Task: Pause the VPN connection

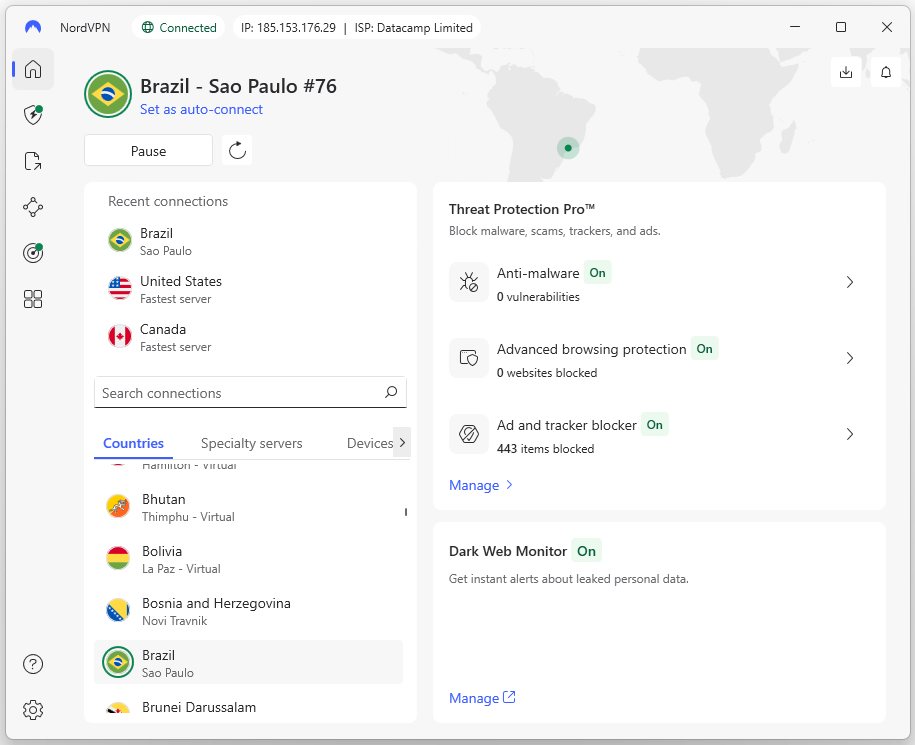Action: coord(148,151)
